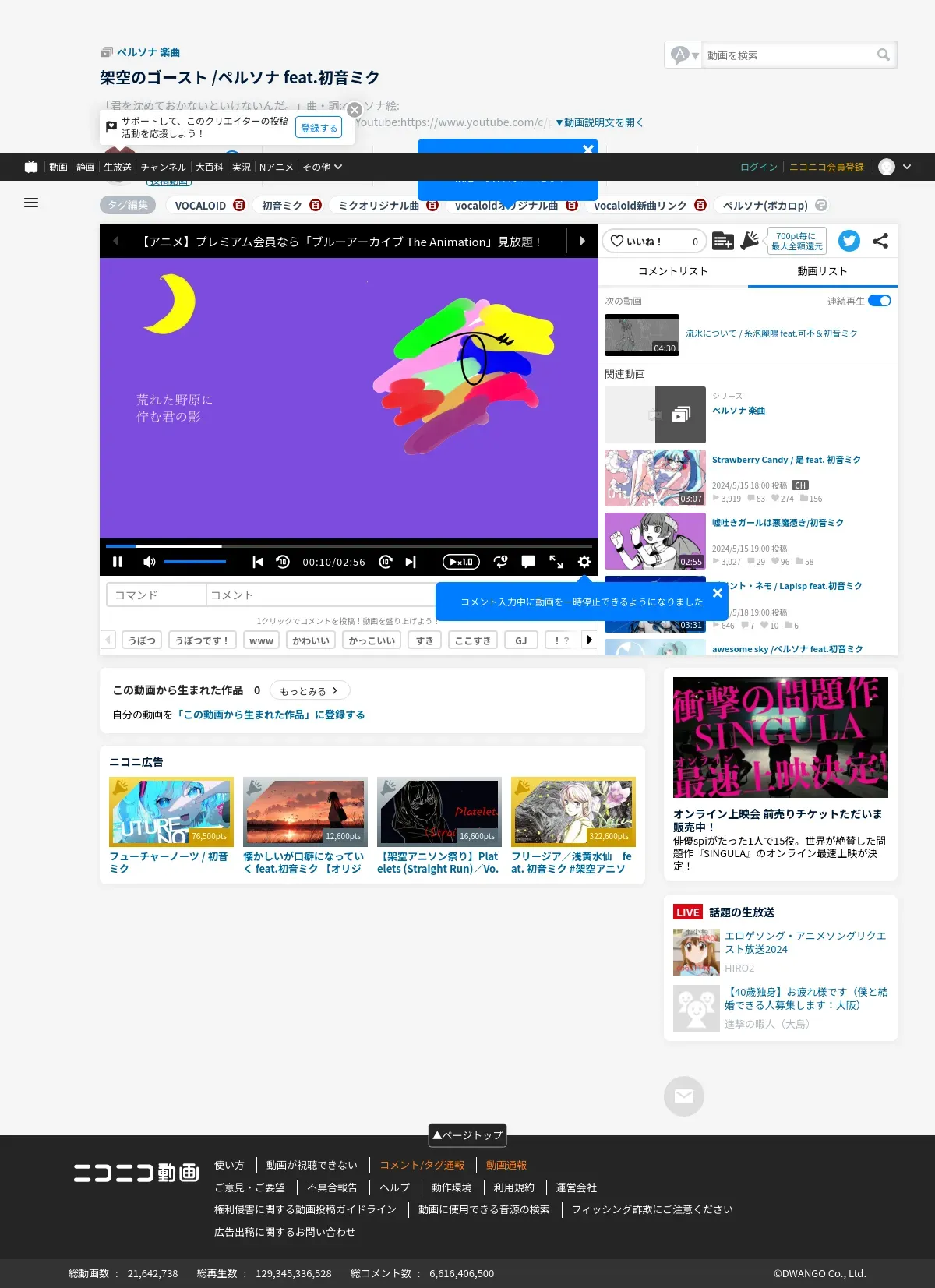
Task: Click the ログイン link
Action: coord(759,167)
